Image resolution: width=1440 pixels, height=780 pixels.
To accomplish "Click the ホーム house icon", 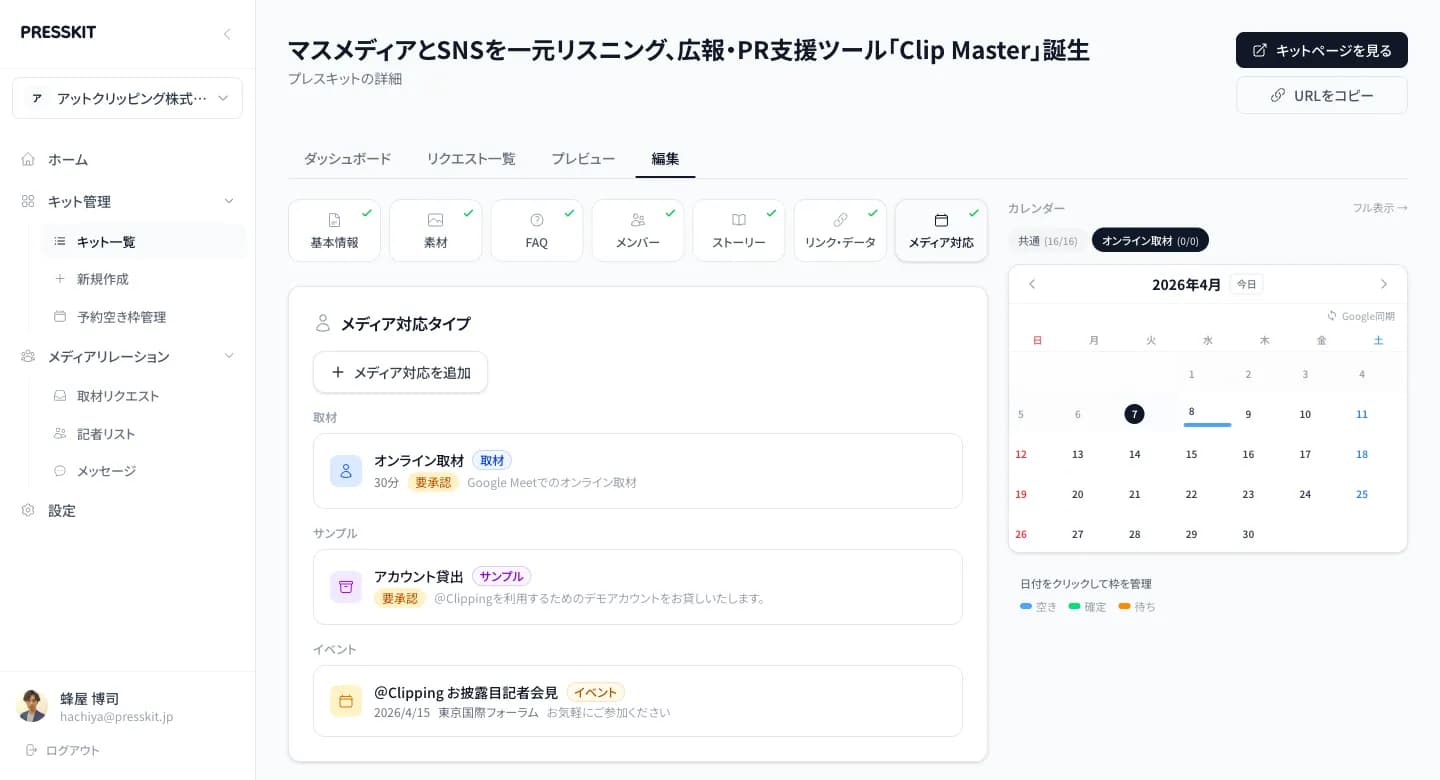I will coord(28,159).
